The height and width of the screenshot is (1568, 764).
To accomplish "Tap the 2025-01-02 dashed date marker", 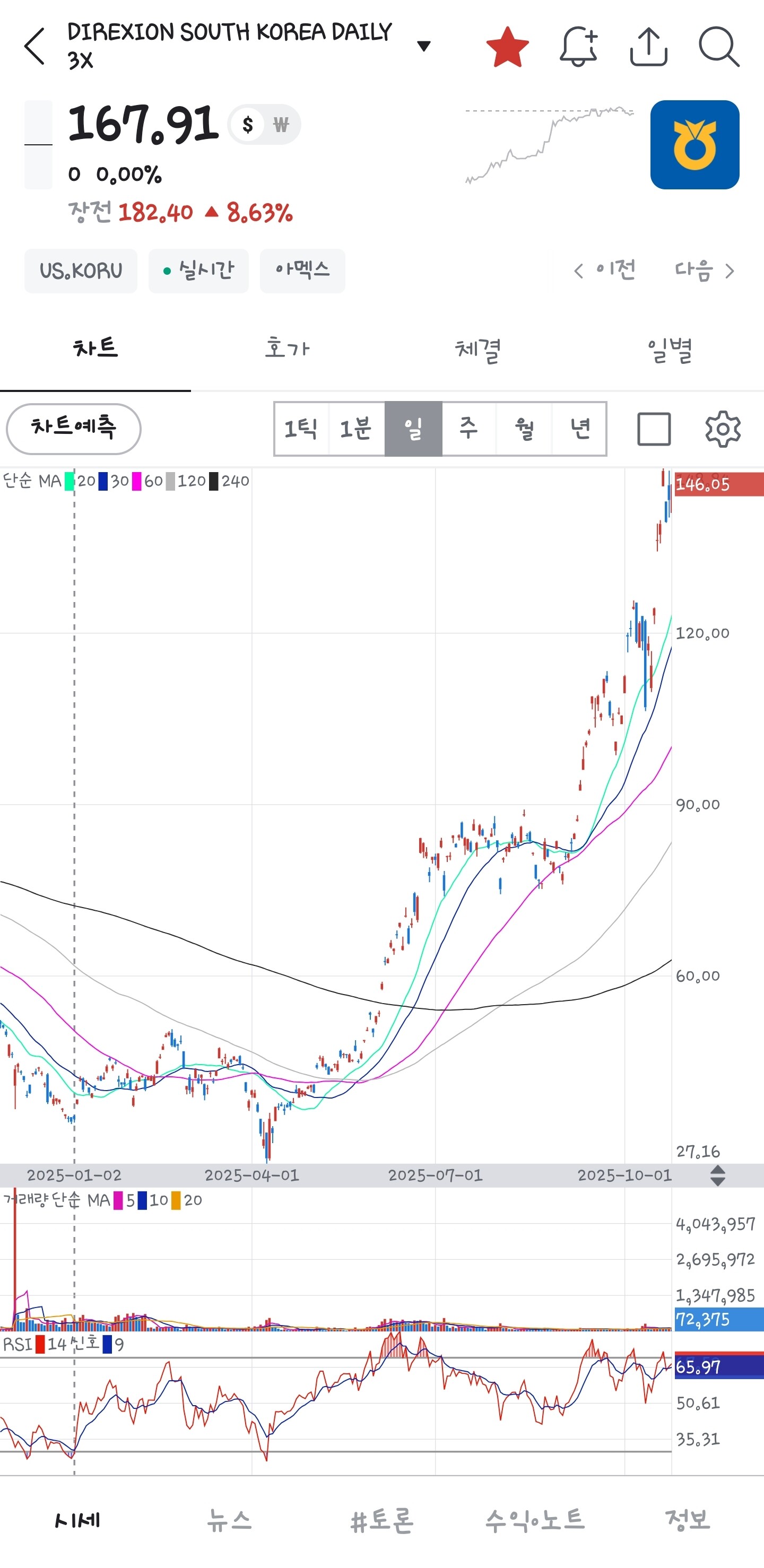I will (74, 1175).
